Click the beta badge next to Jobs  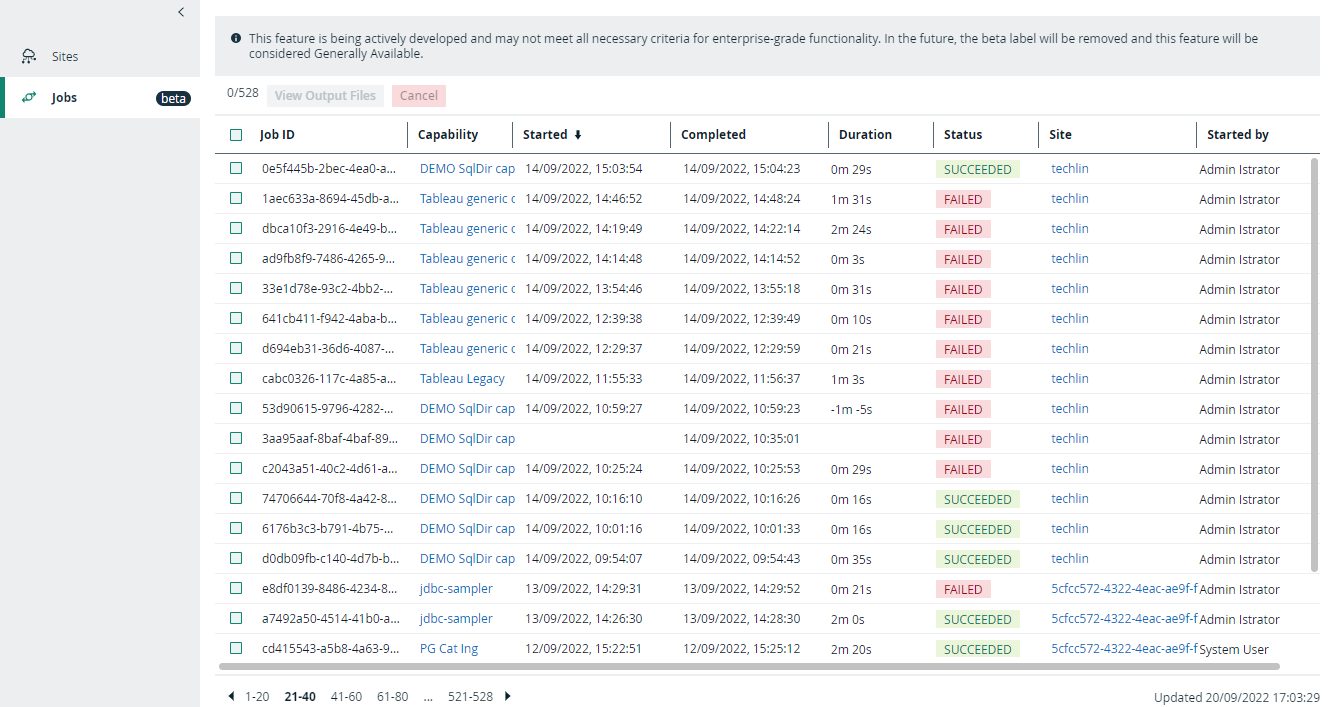[x=173, y=98]
